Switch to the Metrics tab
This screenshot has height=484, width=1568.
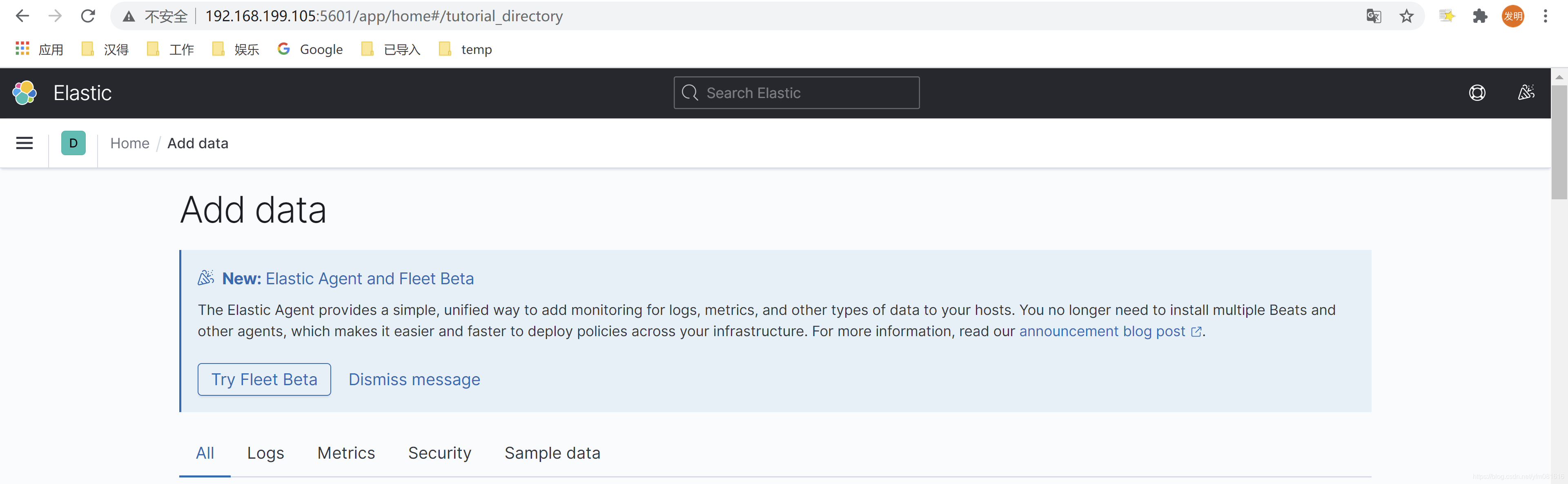coord(346,453)
